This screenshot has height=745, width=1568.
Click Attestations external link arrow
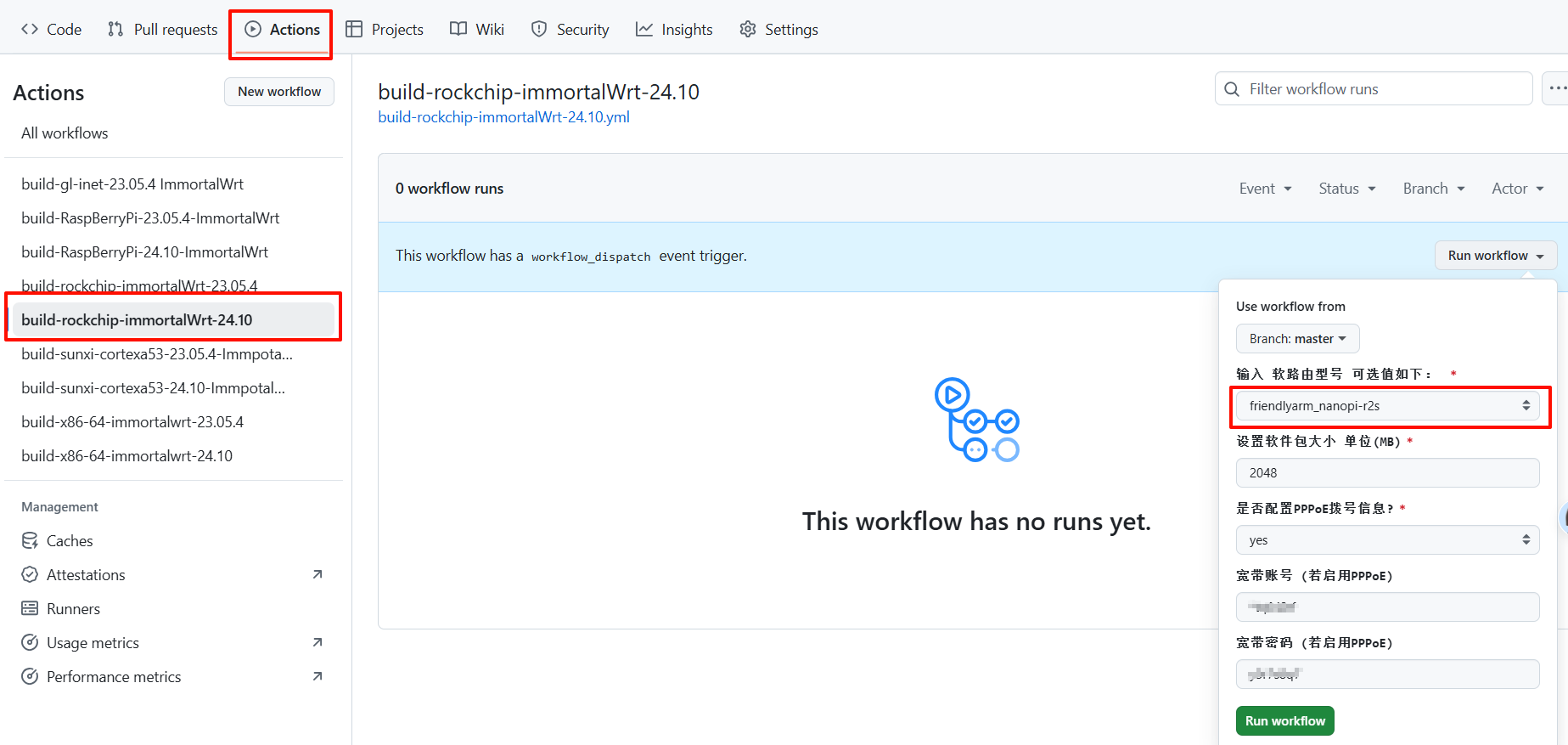coord(318,574)
